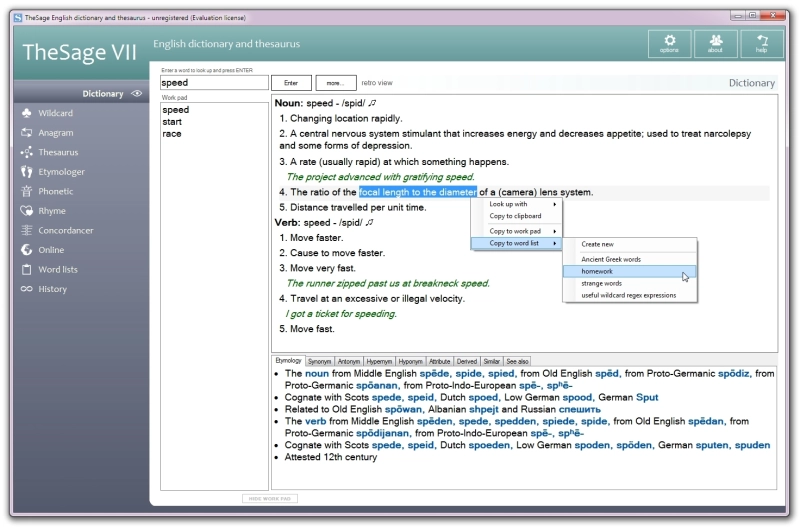Click TheSage app icon in title bar
800x527 pixels.
point(18,17)
